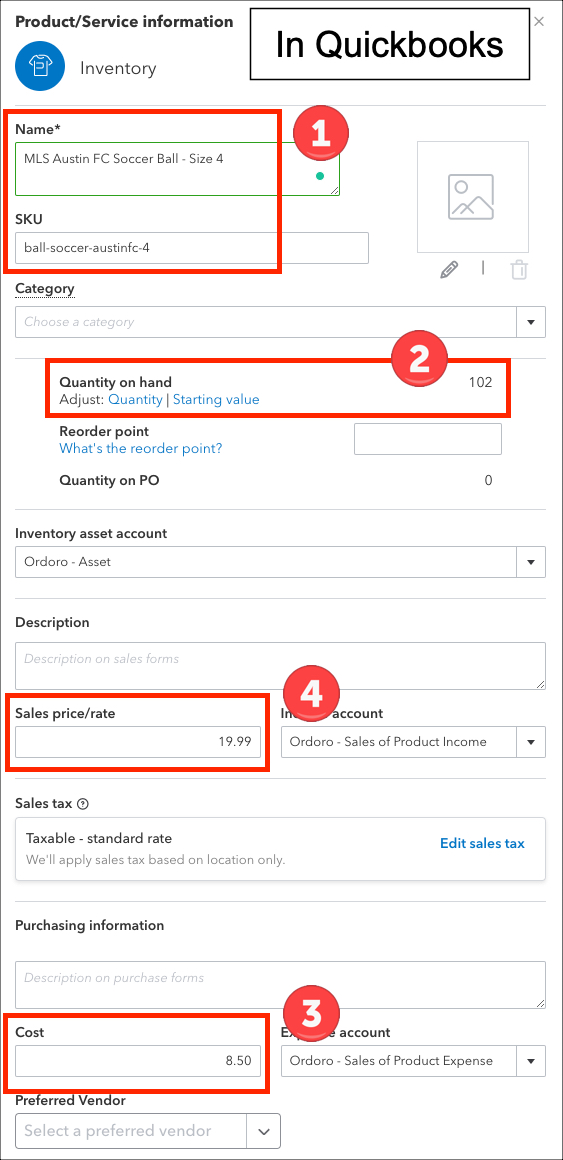Open the Preferred Vendor dropdown chevron

tap(264, 1130)
